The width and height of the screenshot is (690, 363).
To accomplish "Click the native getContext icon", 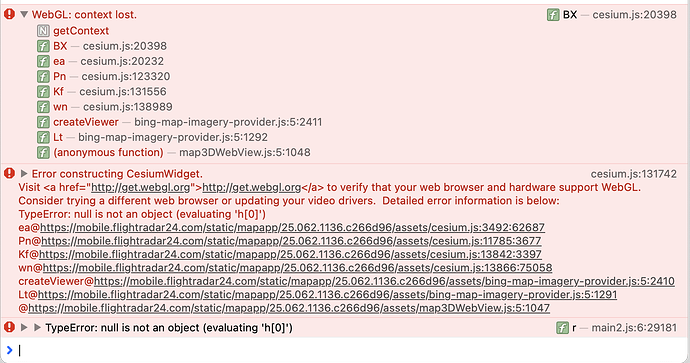I will pos(43,31).
